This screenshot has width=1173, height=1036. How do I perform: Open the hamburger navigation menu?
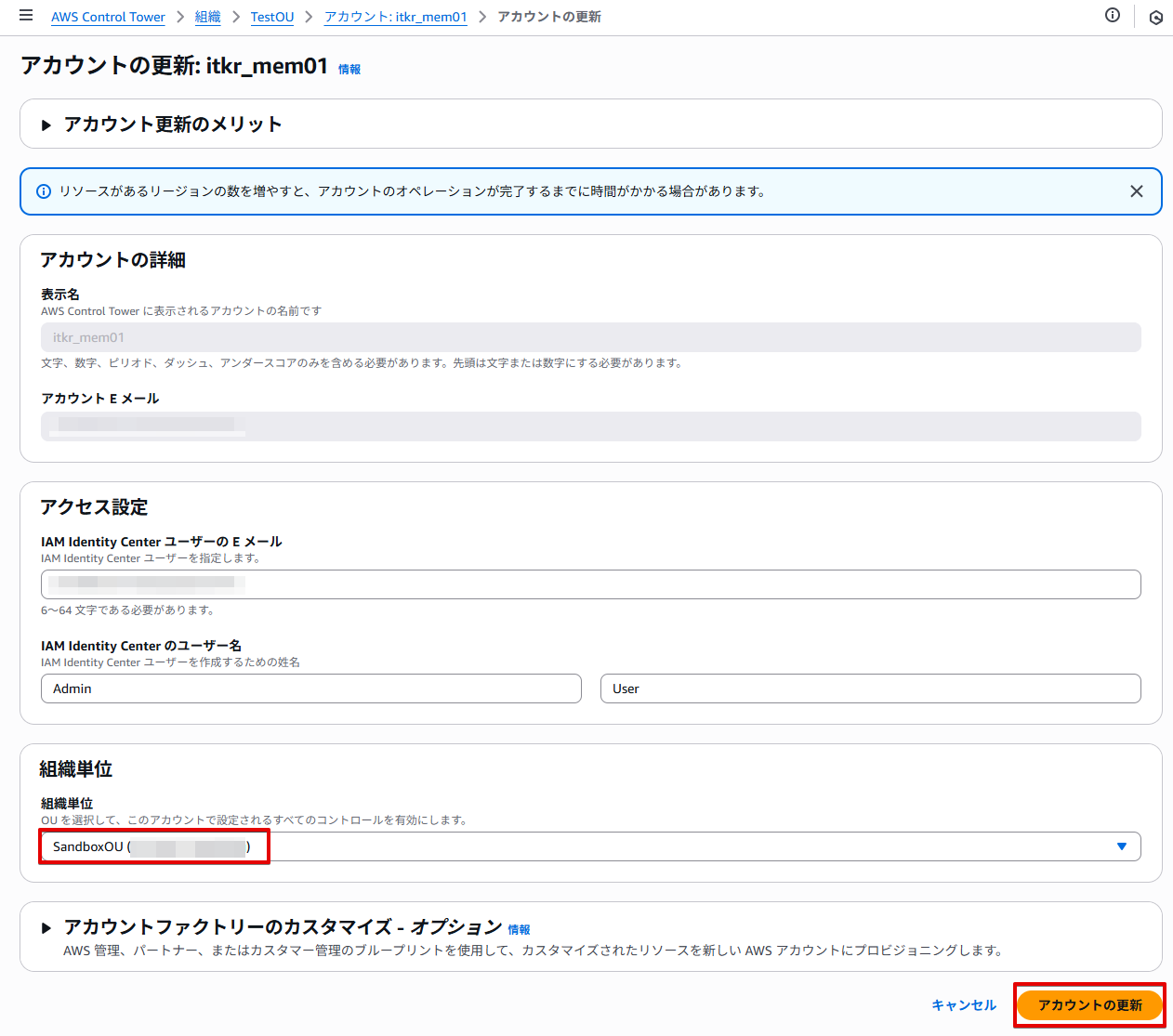(x=26, y=16)
